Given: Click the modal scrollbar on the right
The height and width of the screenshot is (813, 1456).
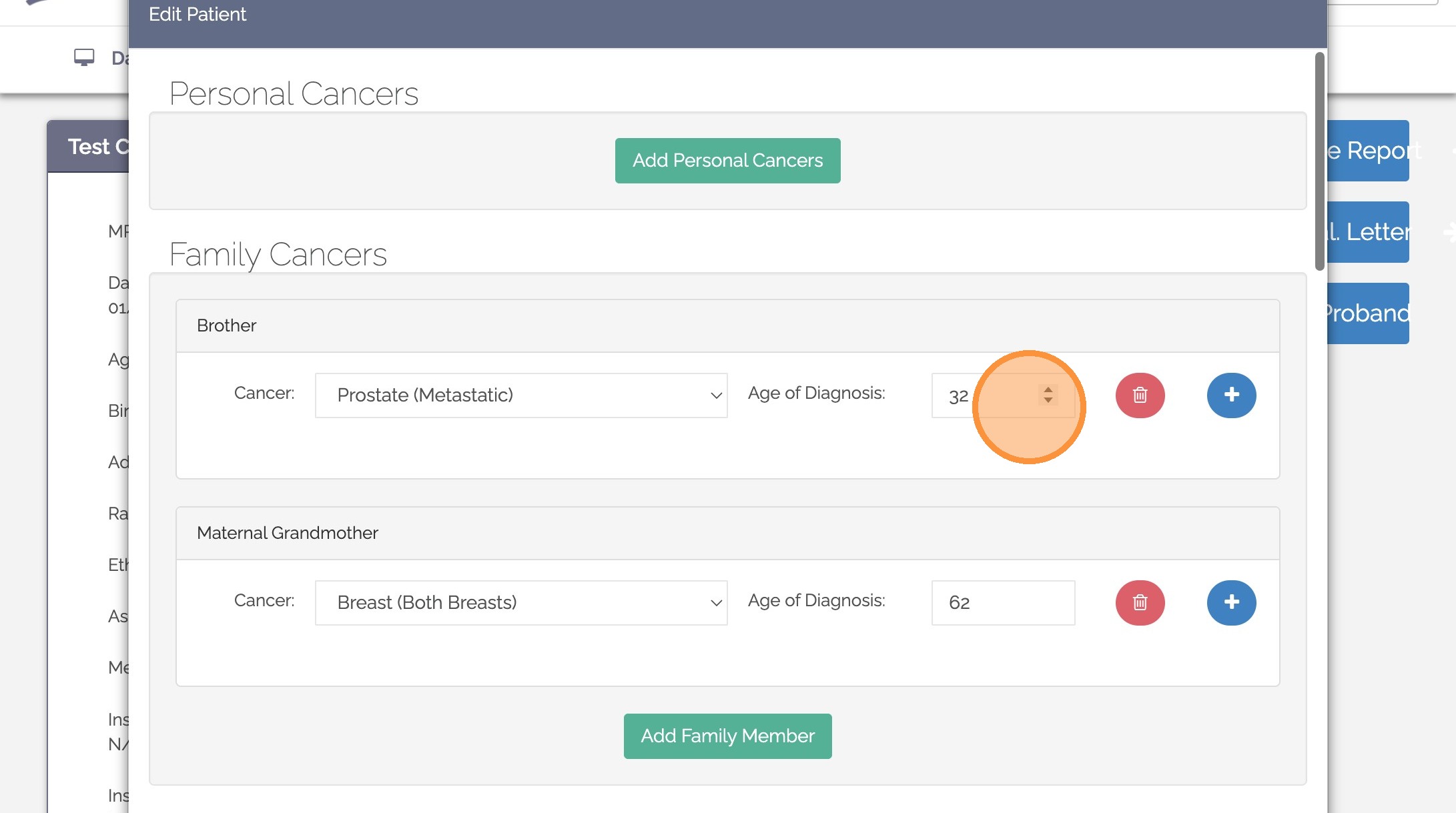Looking at the screenshot, I should [x=1321, y=160].
